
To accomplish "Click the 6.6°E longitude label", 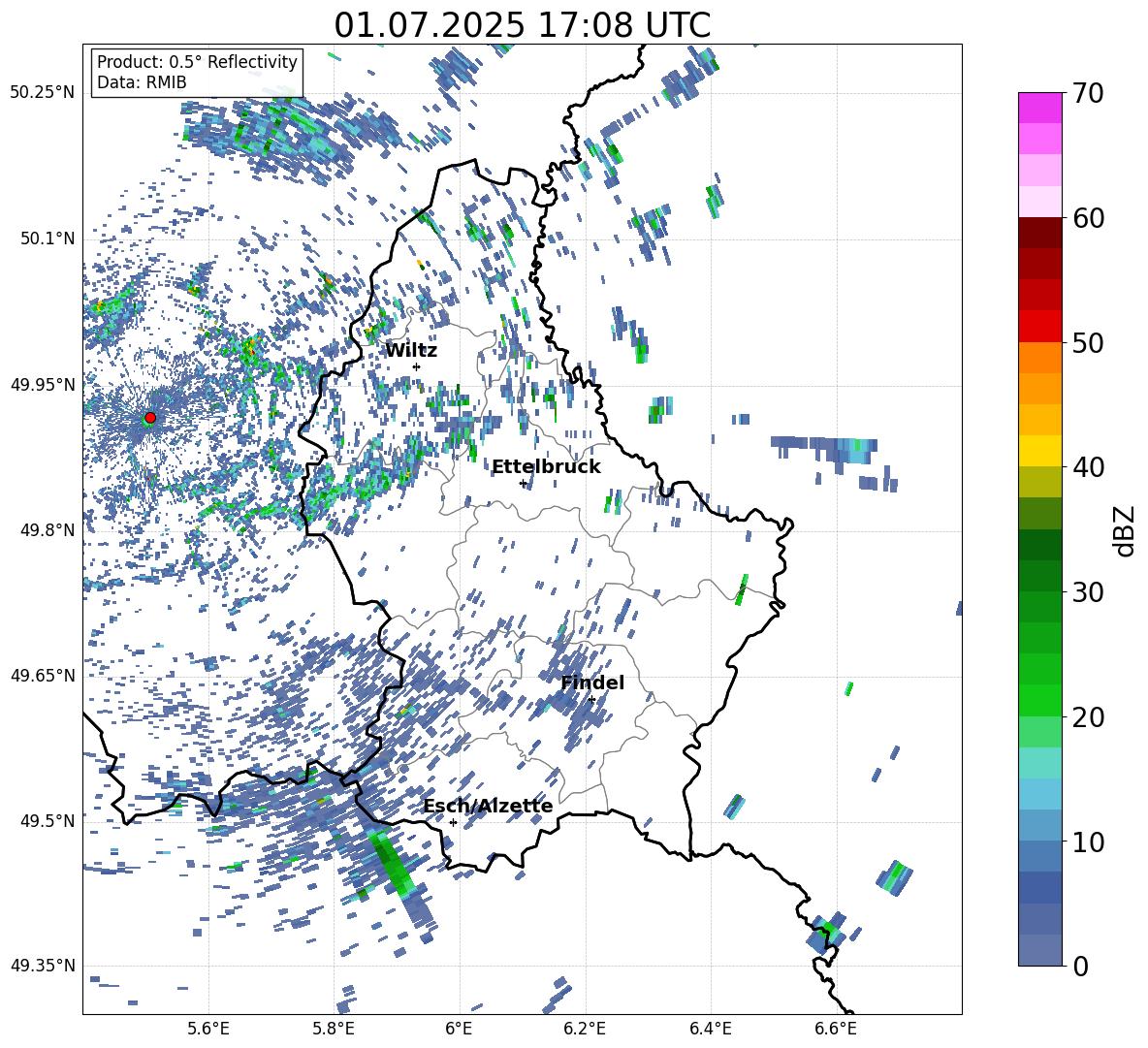I will 836,1029.
